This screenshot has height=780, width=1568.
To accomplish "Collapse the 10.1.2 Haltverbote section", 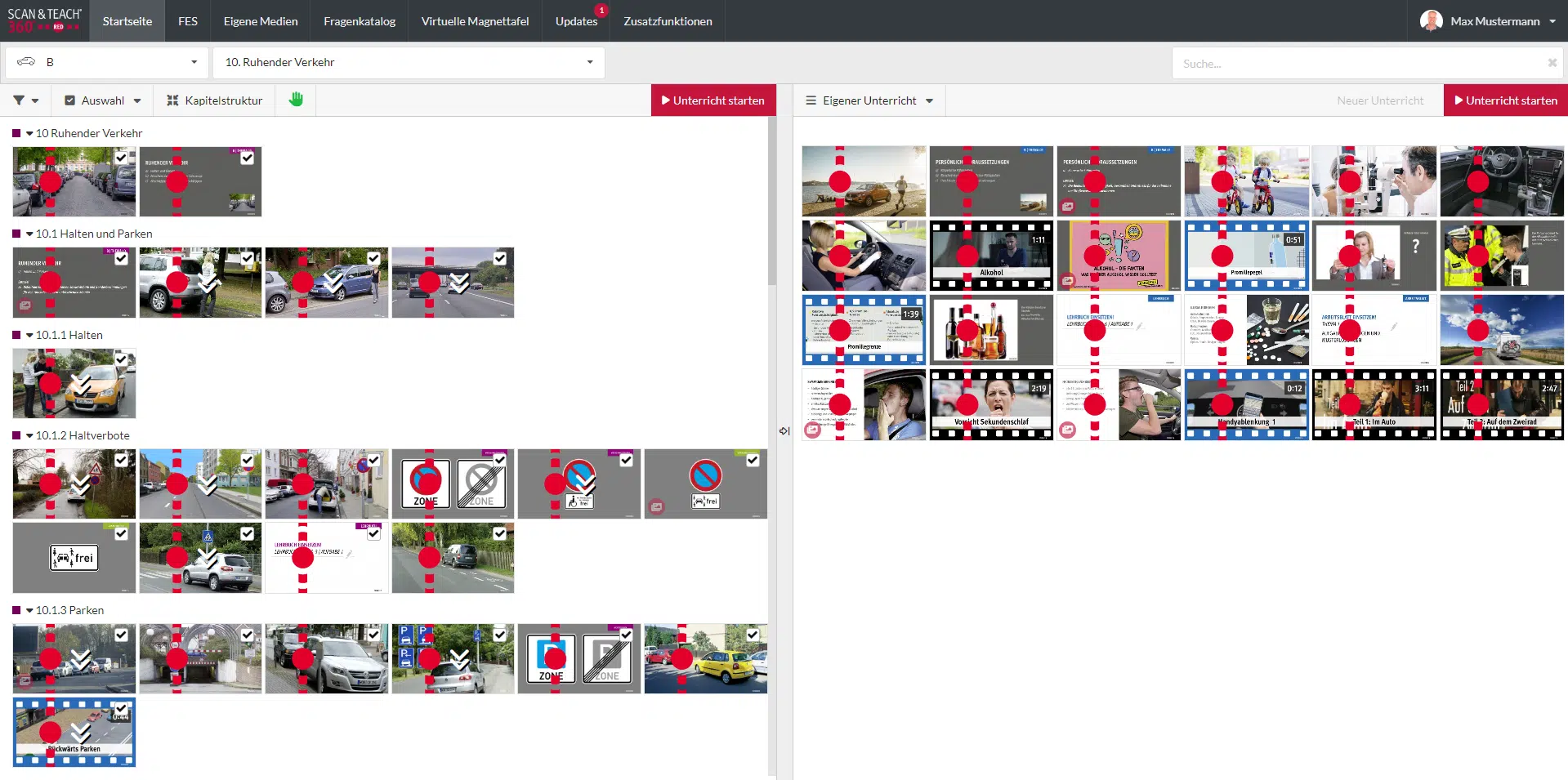I will coord(29,436).
